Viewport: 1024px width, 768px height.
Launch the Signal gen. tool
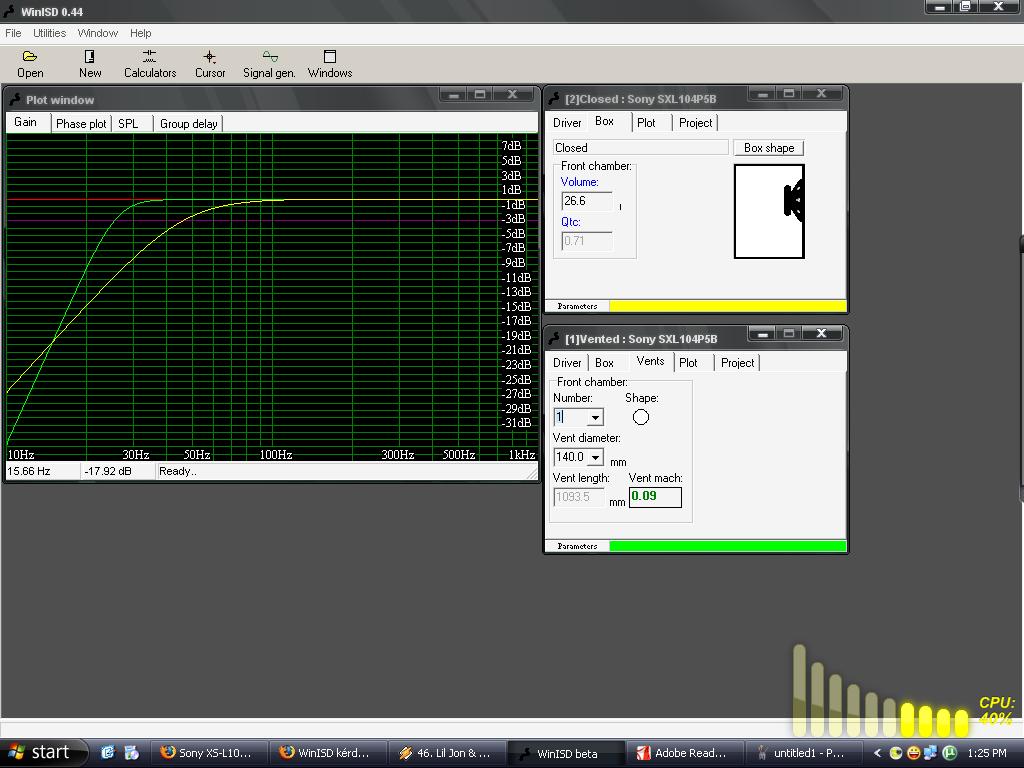pyautogui.click(x=269, y=58)
